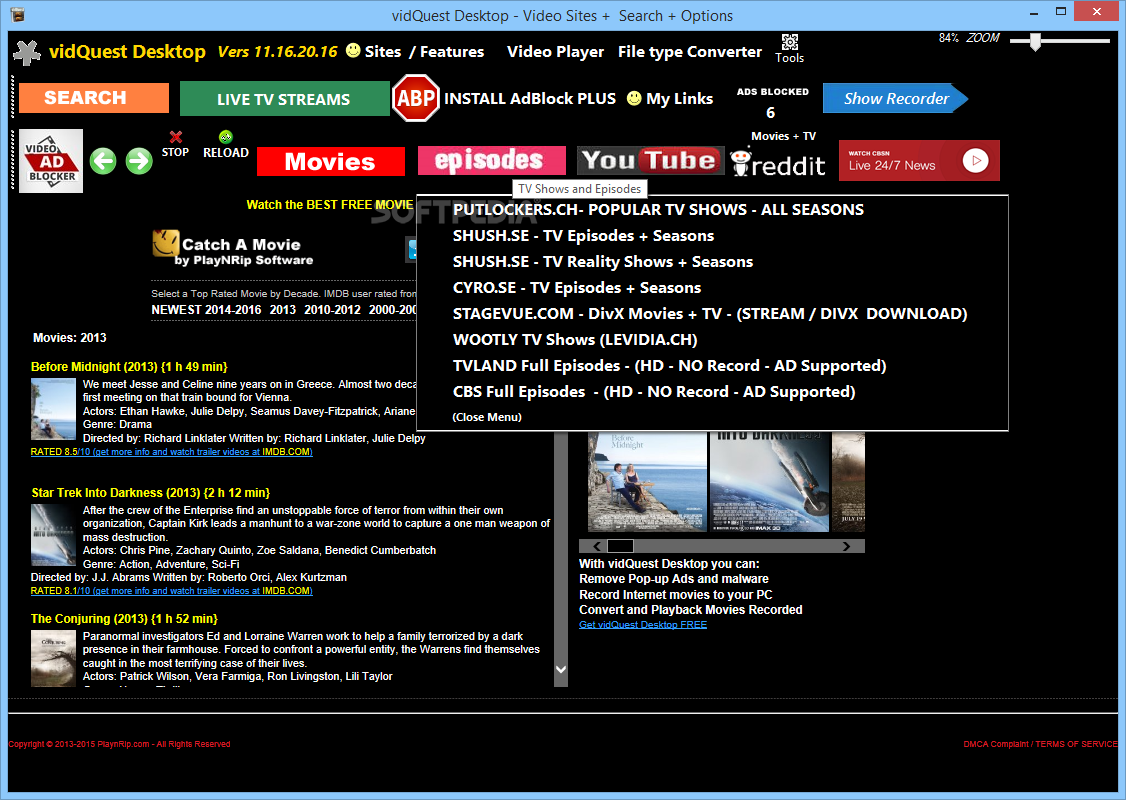Select TVLAND Full Episodes entry
This screenshot has height=800, width=1126.
pos(669,366)
